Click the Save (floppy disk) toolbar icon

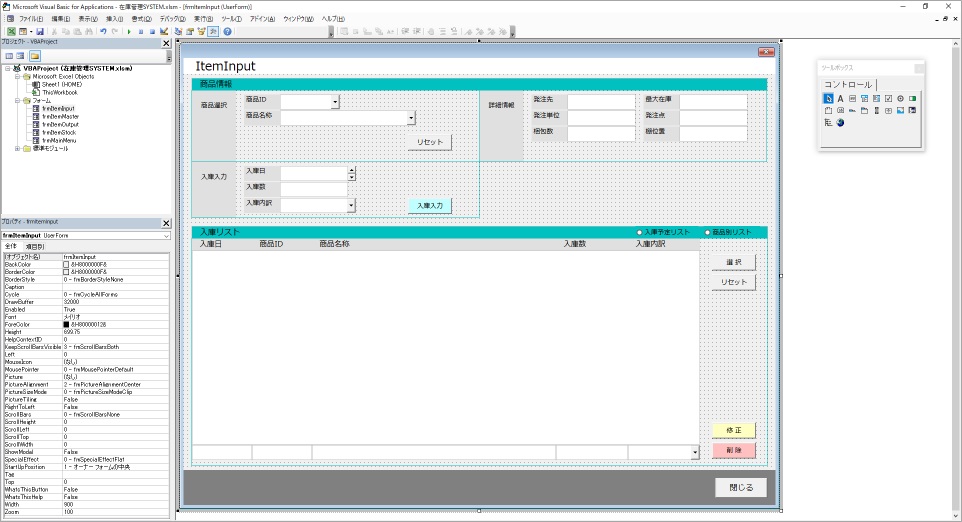[40, 31]
